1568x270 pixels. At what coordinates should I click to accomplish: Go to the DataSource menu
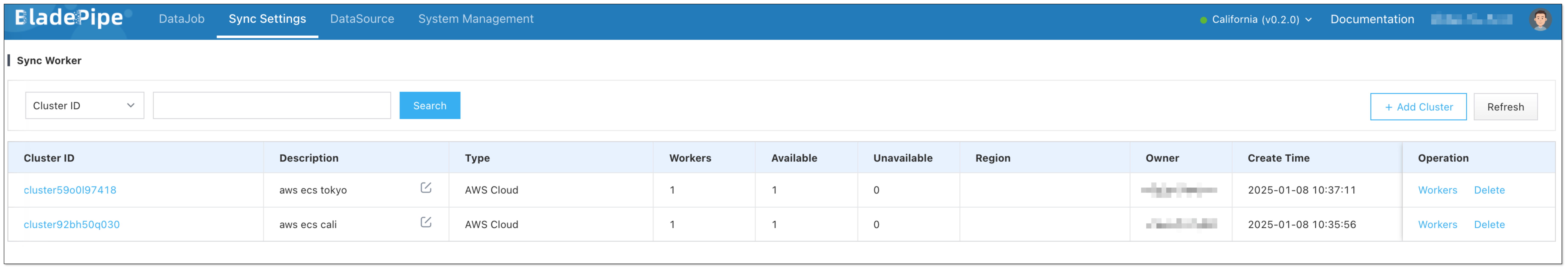[x=362, y=19]
